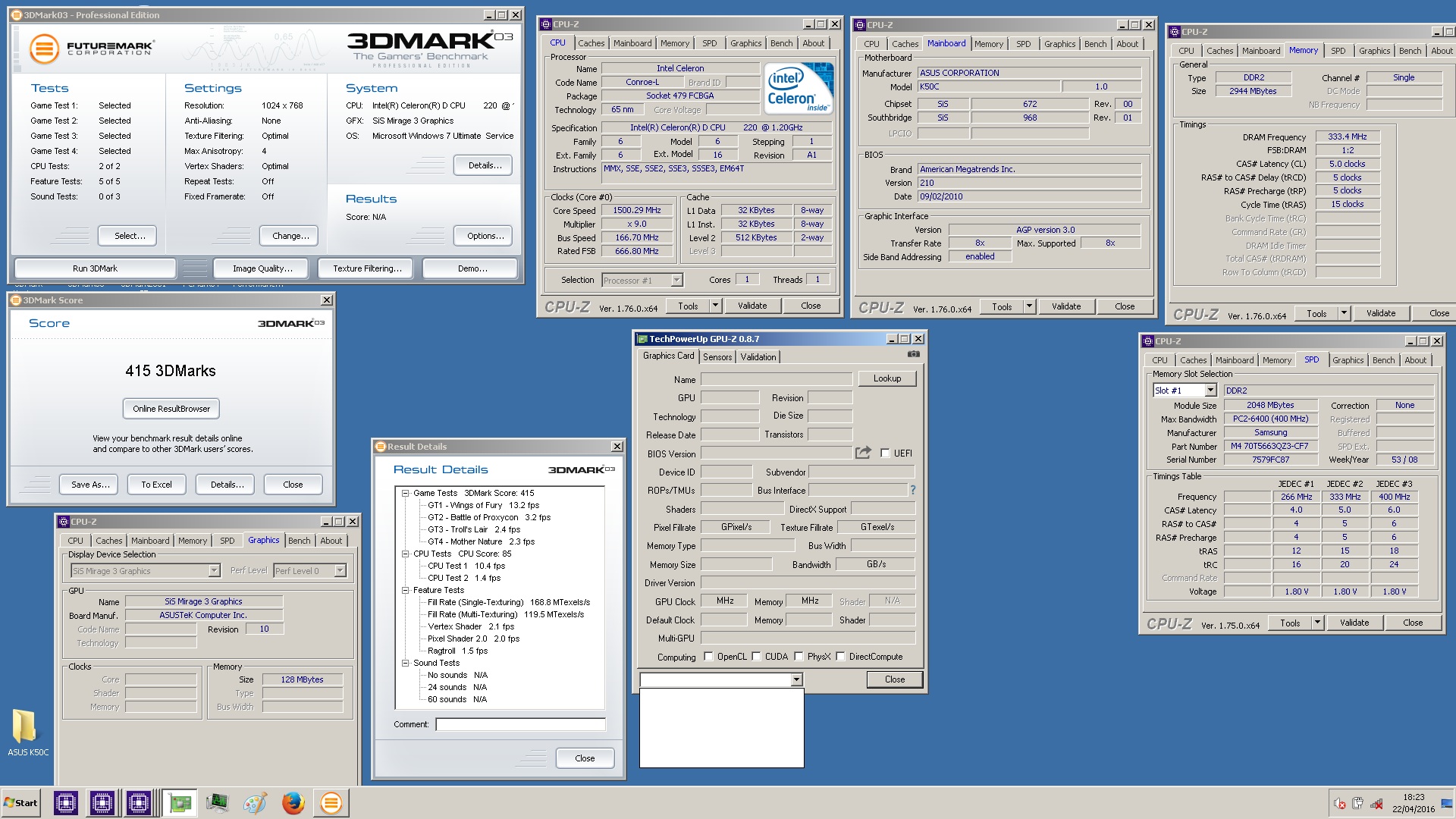Switch to GPU-Z via its taskbar icon
This screenshot has width=1456, height=819.
[180, 803]
